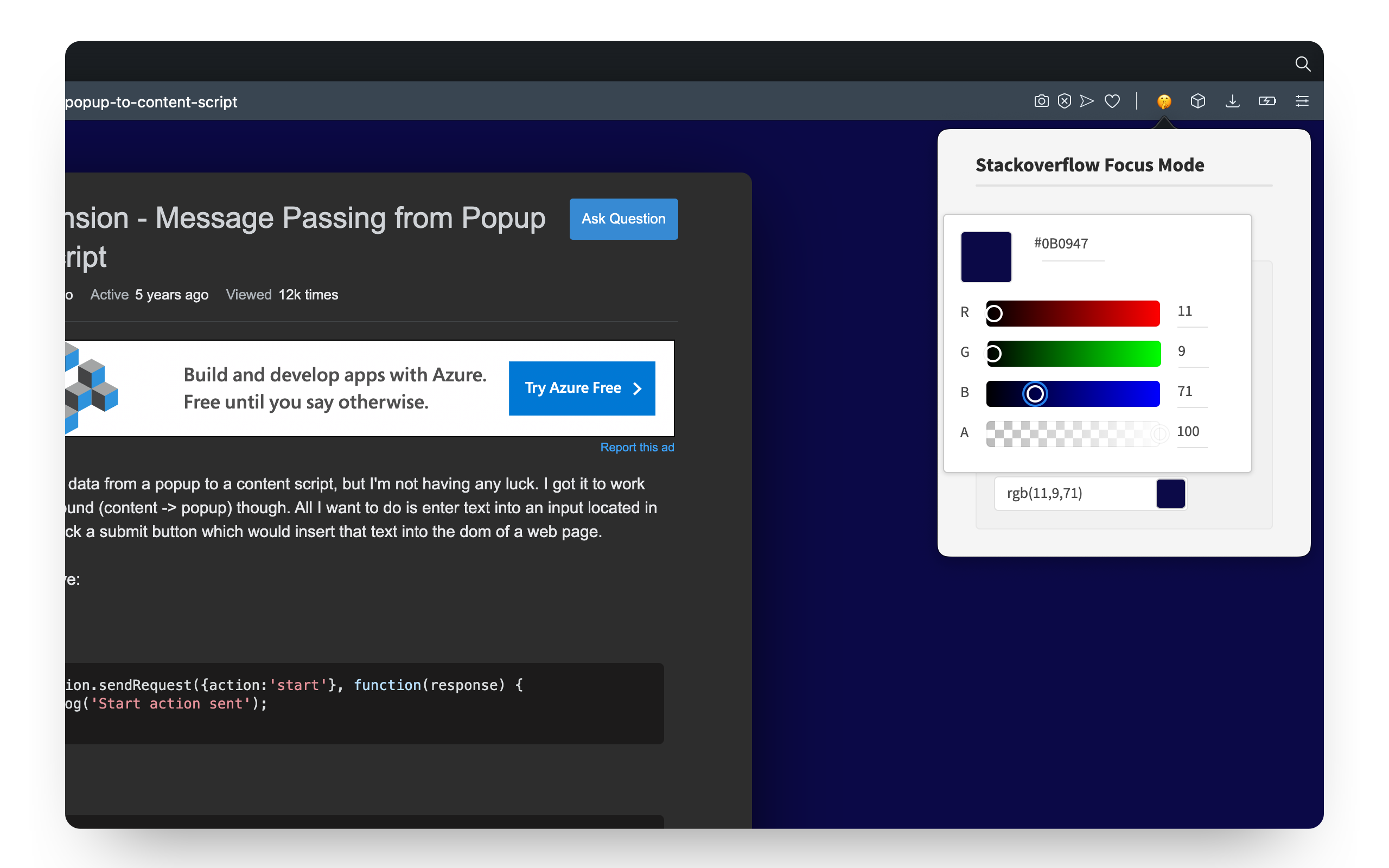Click the red R channel slider

1073,314
